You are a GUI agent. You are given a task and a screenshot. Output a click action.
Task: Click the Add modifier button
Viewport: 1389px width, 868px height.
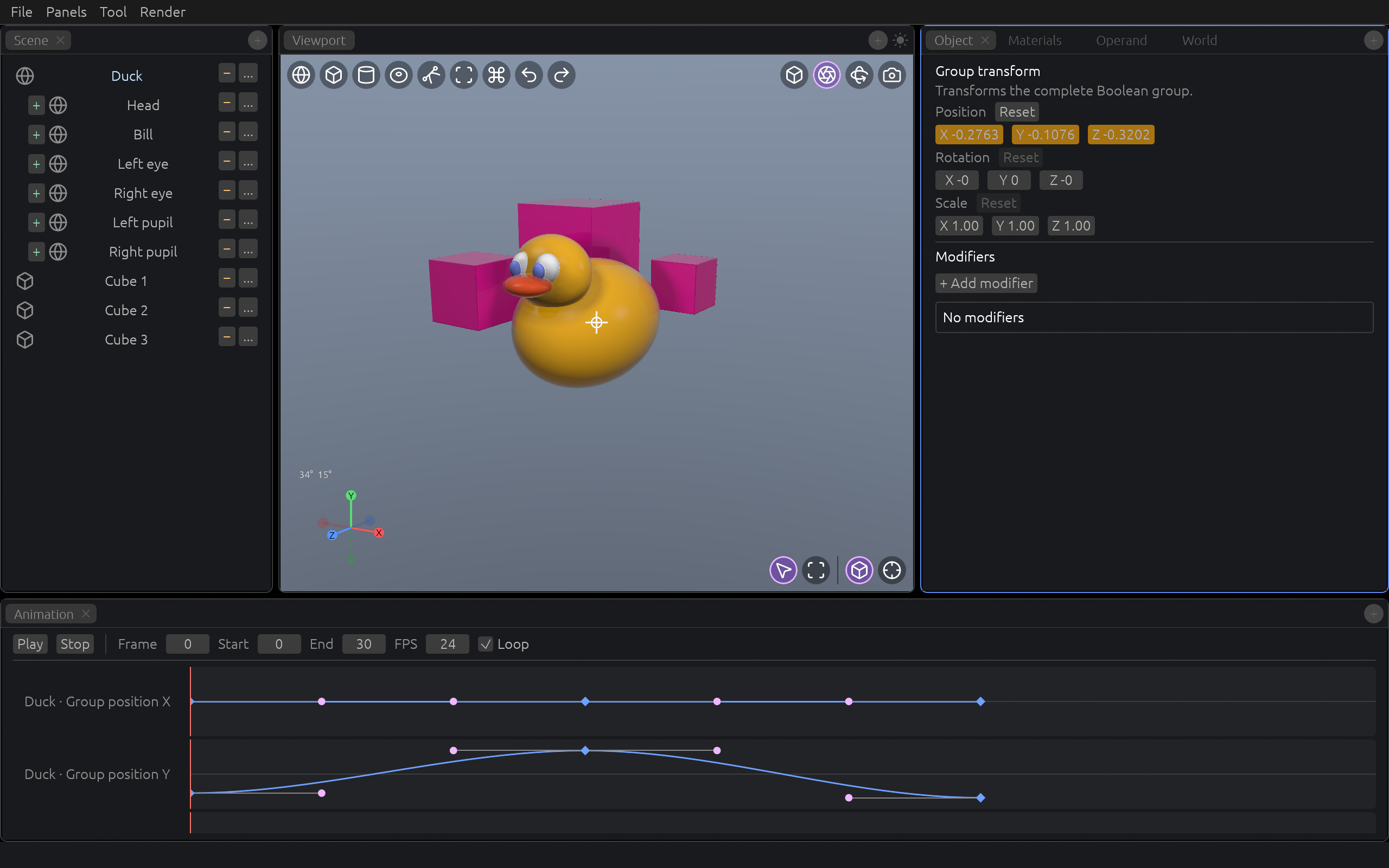pos(986,283)
